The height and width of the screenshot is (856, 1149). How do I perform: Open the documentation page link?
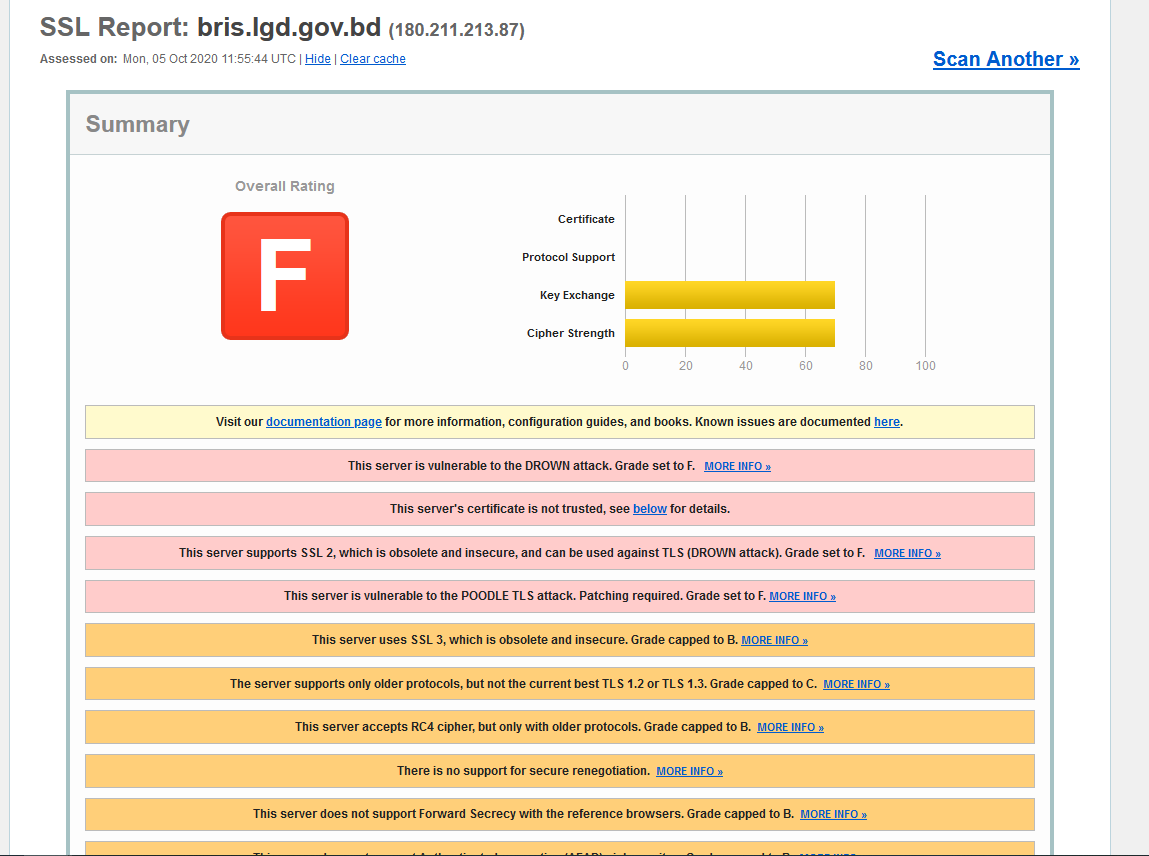(x=323, y=421)
